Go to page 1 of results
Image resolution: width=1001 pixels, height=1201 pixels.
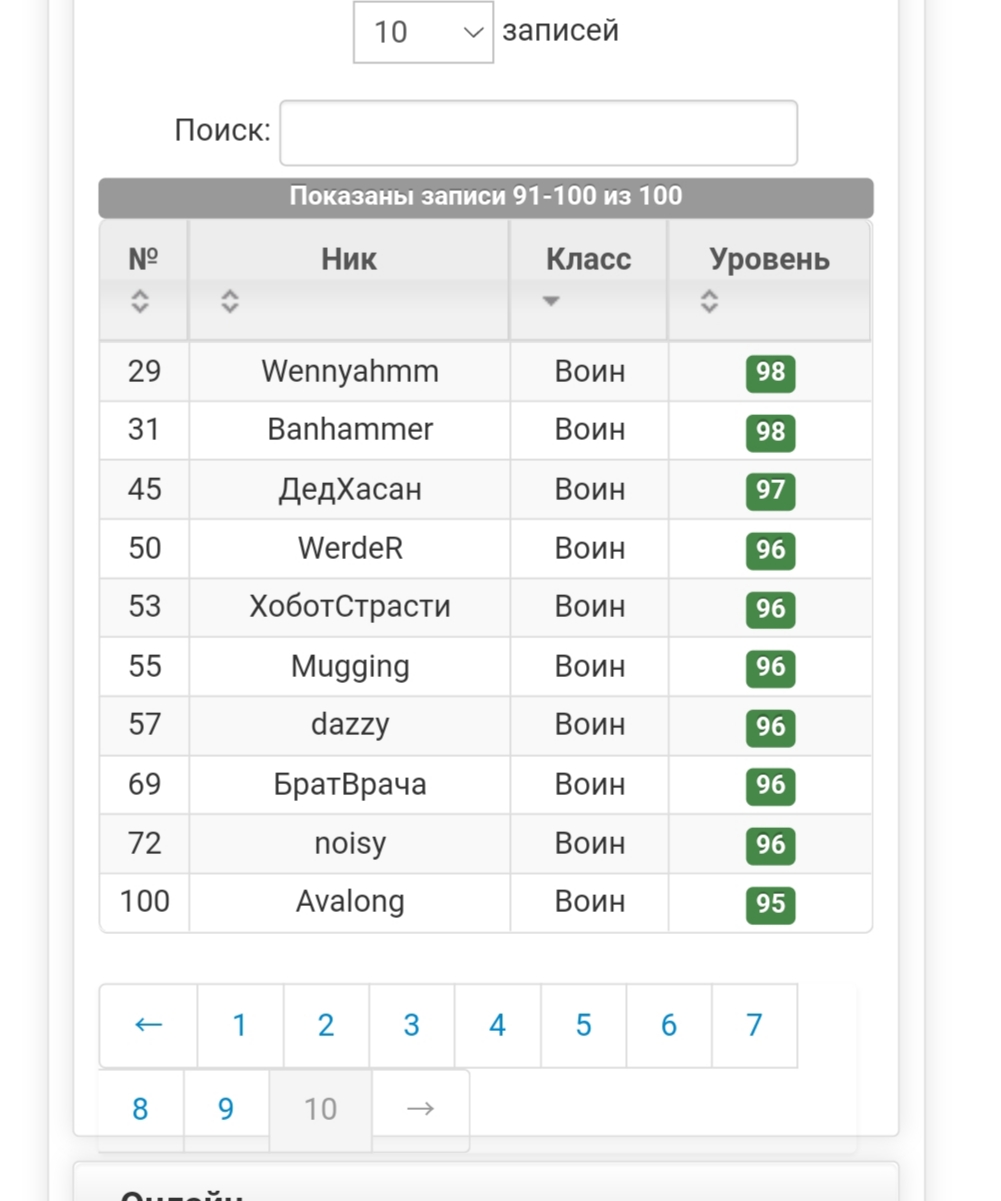coord(240,1025)
